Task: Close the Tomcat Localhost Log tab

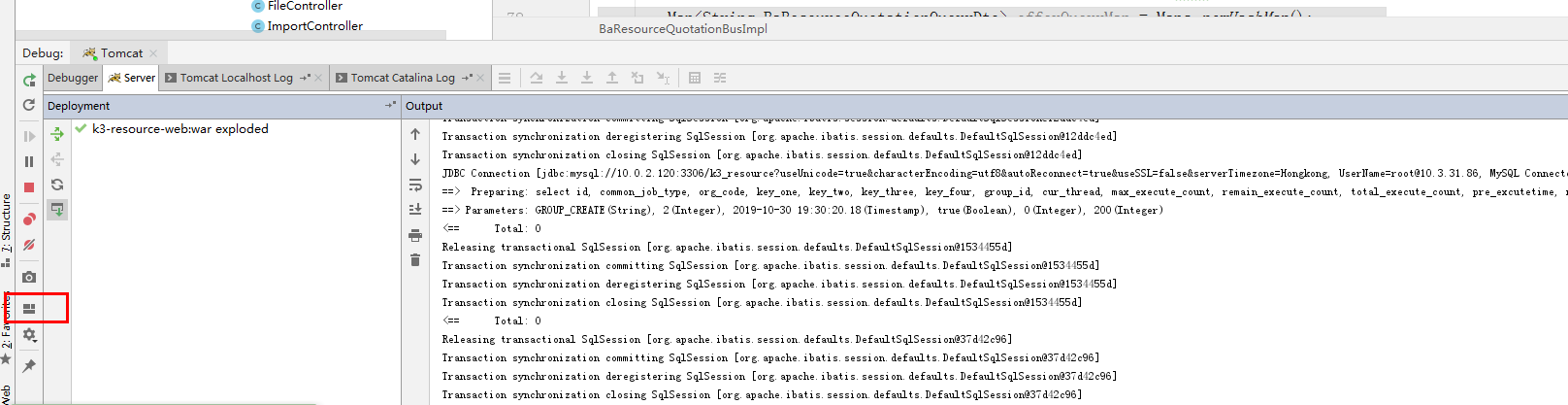Action: point(317,78)
